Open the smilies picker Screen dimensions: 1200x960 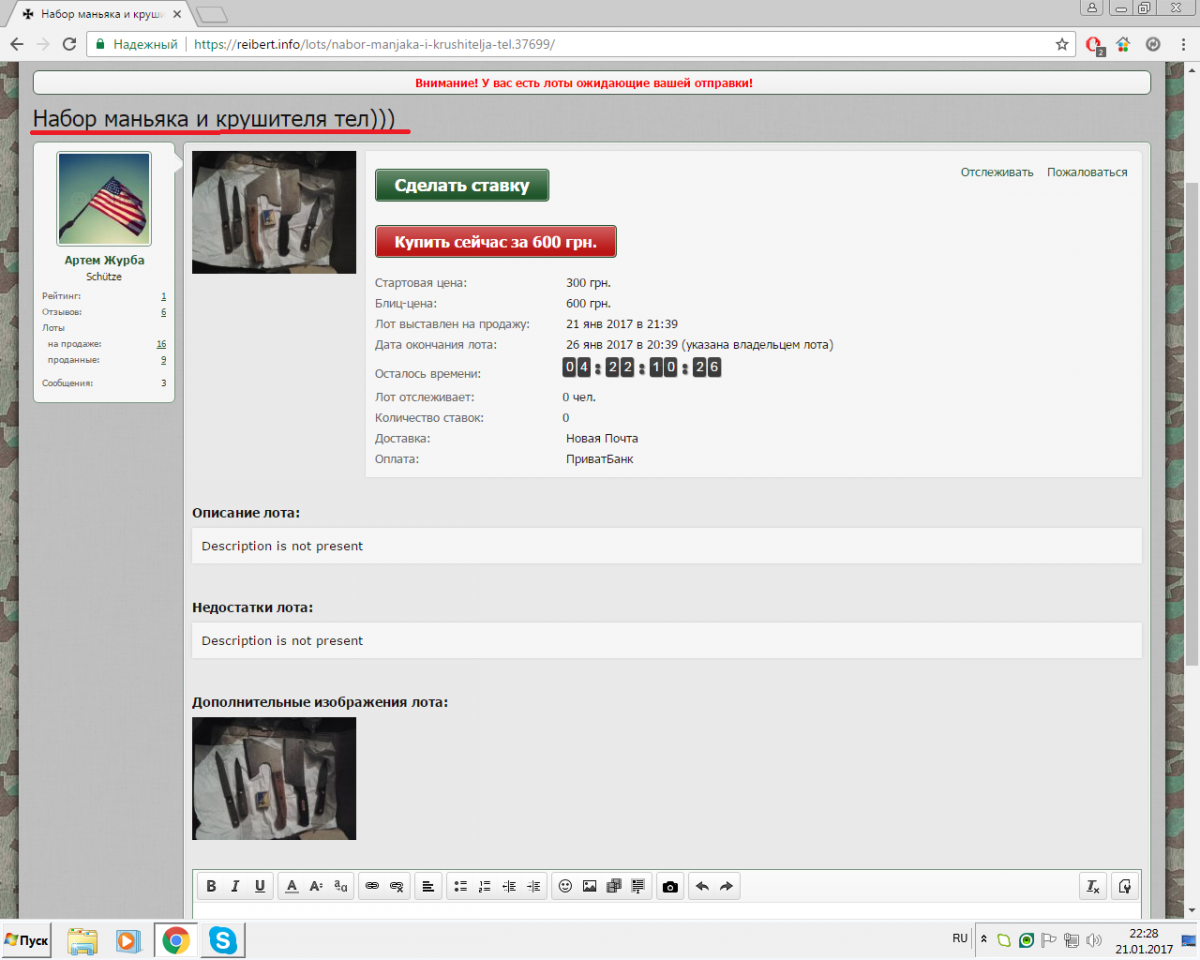click(x=565, y=886)
